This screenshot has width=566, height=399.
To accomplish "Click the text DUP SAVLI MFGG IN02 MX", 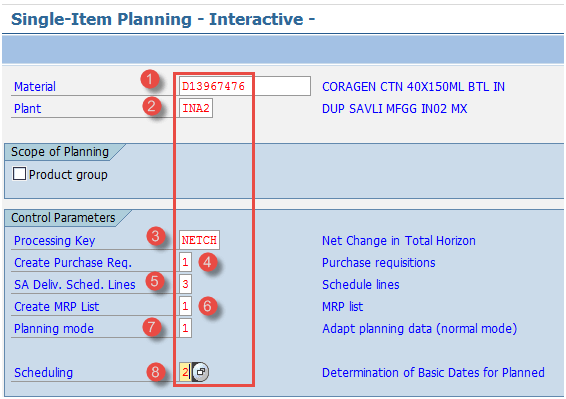I will [x=395, y=109].
